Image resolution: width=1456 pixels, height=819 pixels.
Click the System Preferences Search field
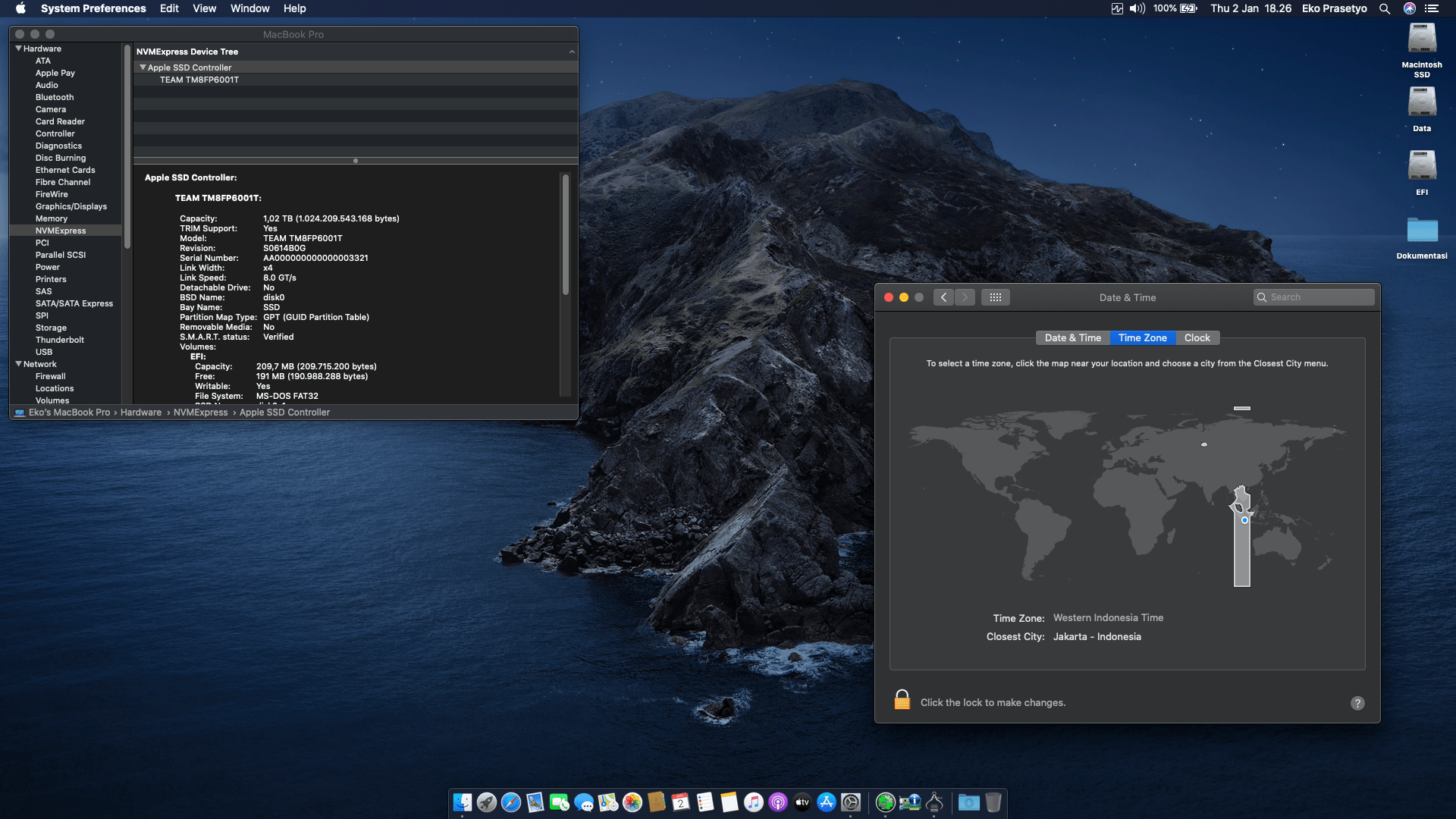click(1314, 297)
